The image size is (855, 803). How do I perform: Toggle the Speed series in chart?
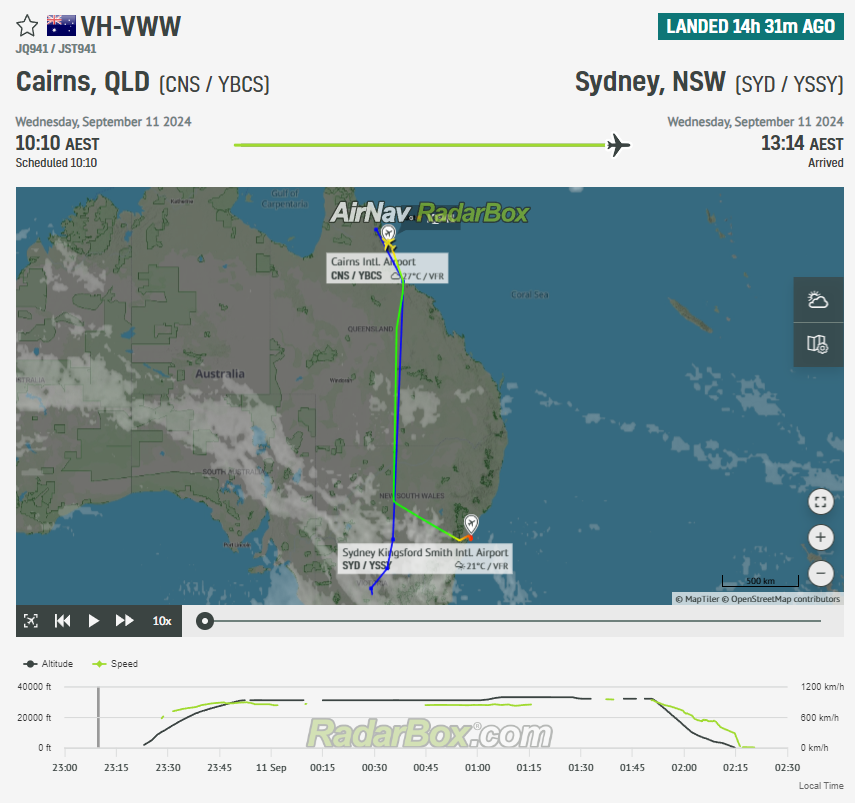click(x=115, y=664)
